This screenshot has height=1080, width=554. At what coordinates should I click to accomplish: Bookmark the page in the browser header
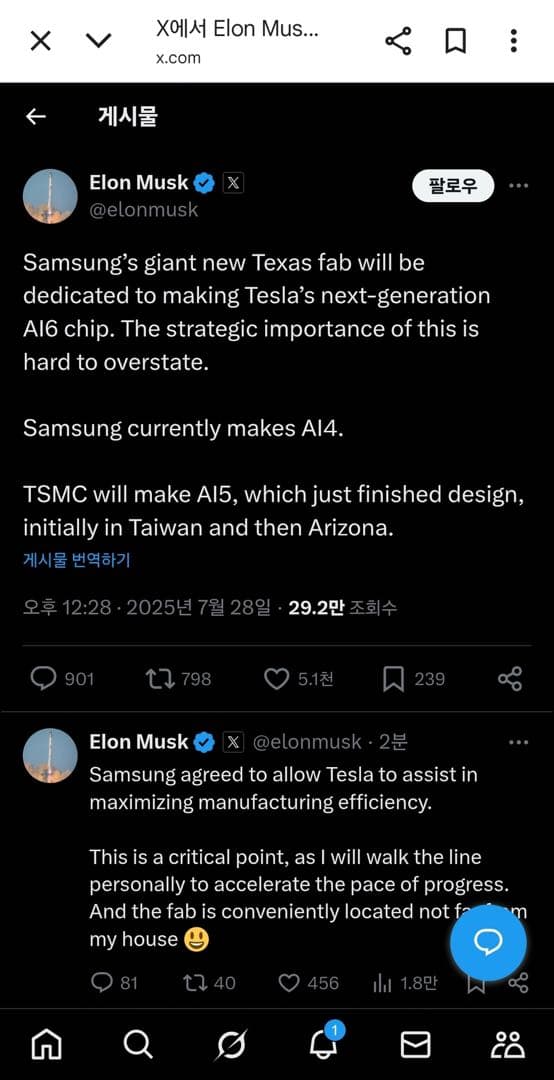pyautogui.click(x=455, y=41)
